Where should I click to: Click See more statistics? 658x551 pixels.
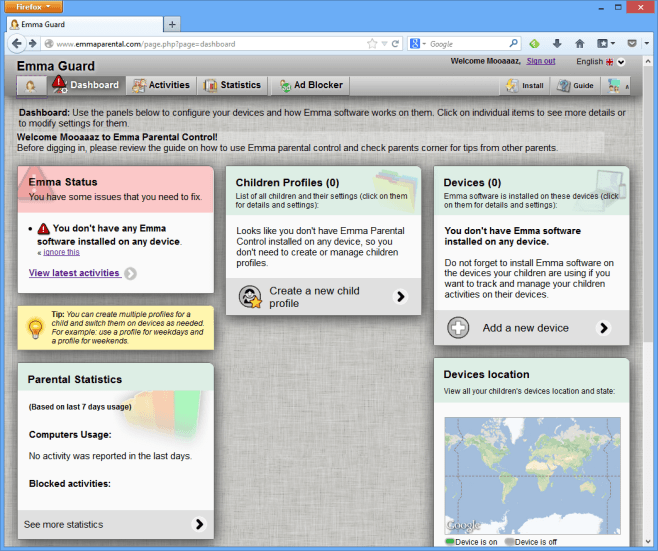pyautogui.click(x=115, y=524)
